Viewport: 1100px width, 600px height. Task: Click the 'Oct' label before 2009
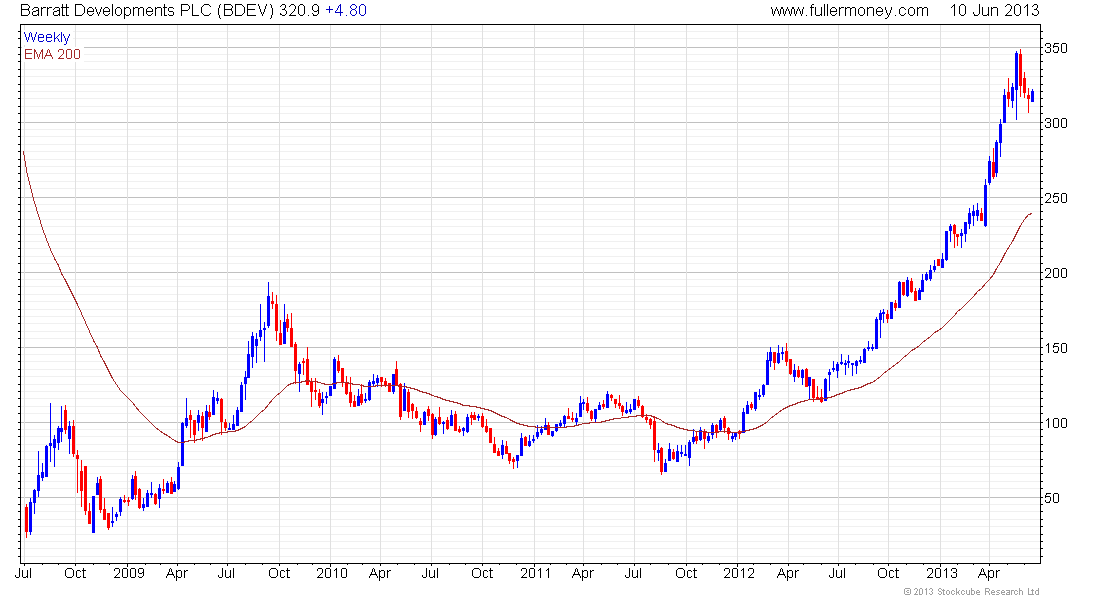(75, 573)
